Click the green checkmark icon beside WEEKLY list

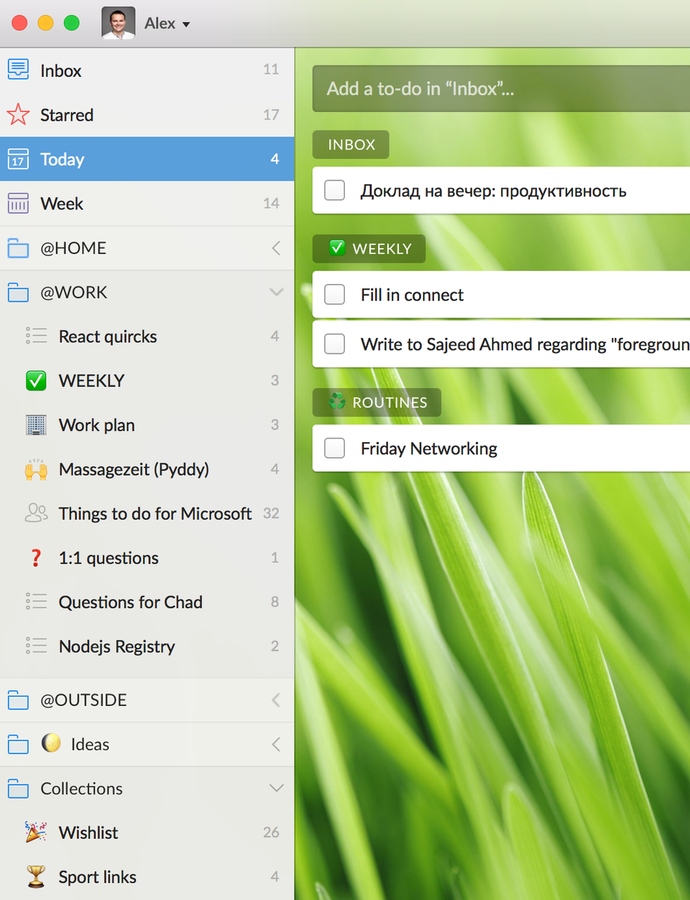point(36,381)
